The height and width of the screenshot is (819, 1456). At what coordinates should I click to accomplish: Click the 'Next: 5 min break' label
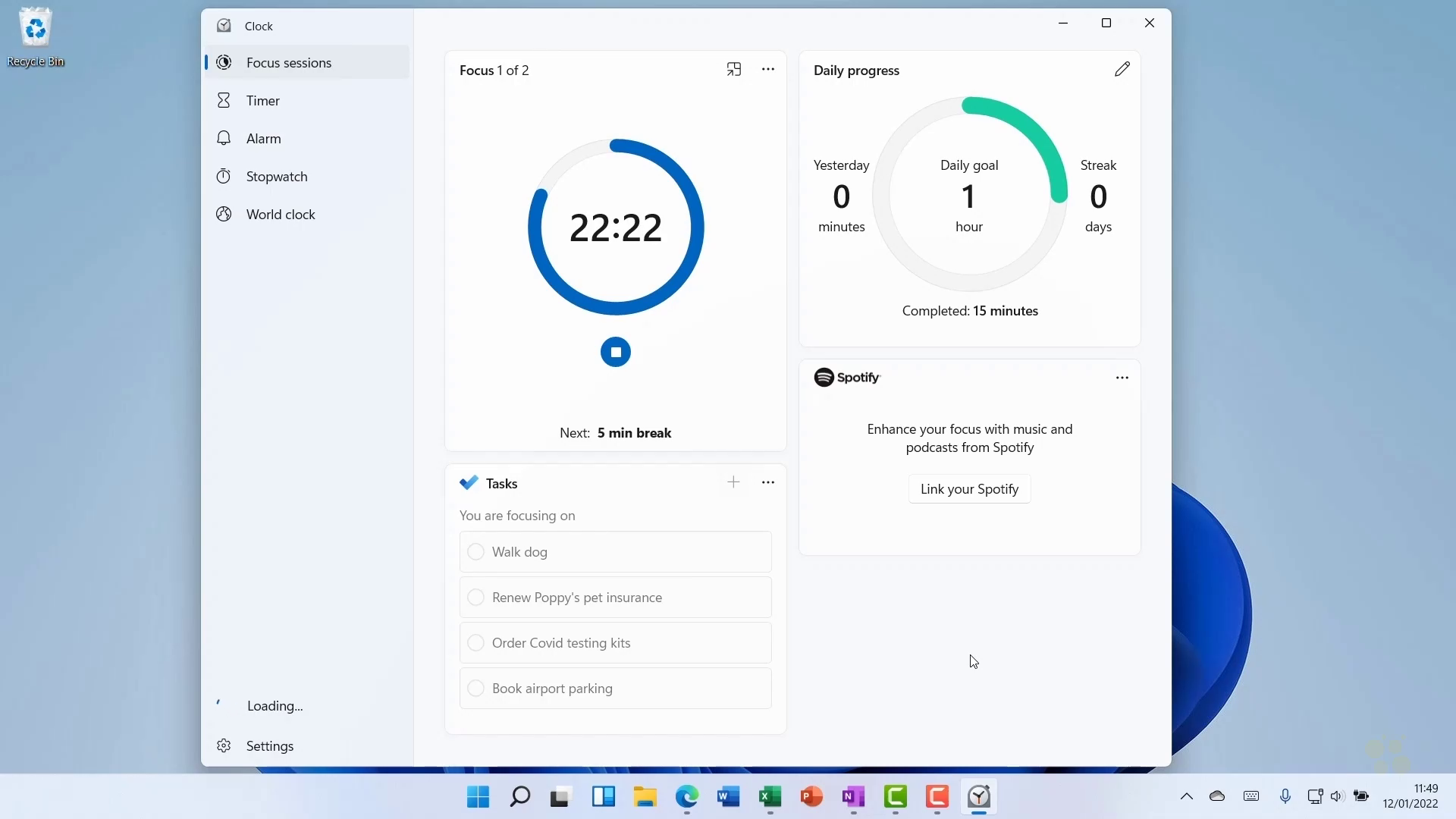(x=615, y=433)
